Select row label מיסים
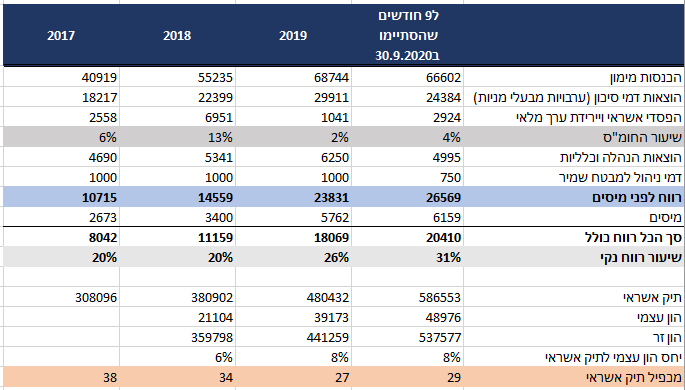The height and width of the screenshot is (390, 685). coord(665,218)
